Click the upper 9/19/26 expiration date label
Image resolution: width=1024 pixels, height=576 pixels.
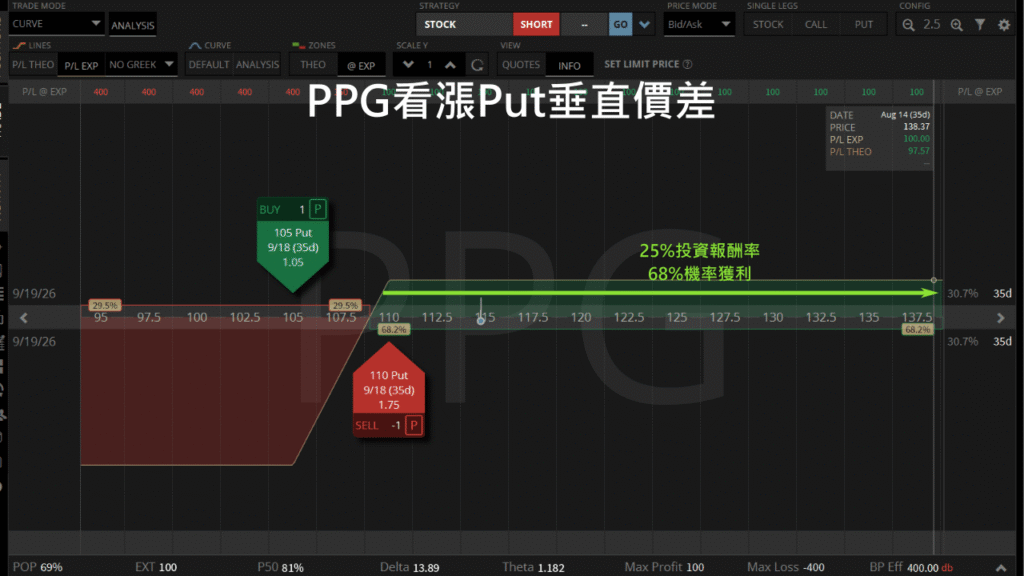click(x=34, y=293)
